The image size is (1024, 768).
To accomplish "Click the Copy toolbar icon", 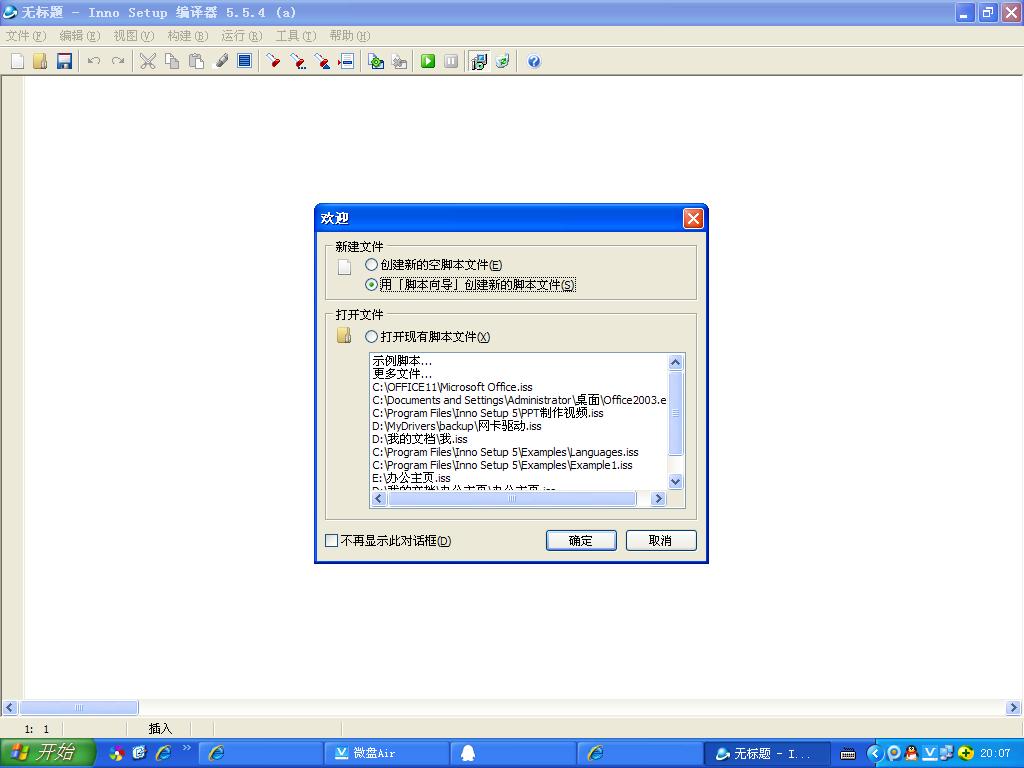I will click(172, 61).
